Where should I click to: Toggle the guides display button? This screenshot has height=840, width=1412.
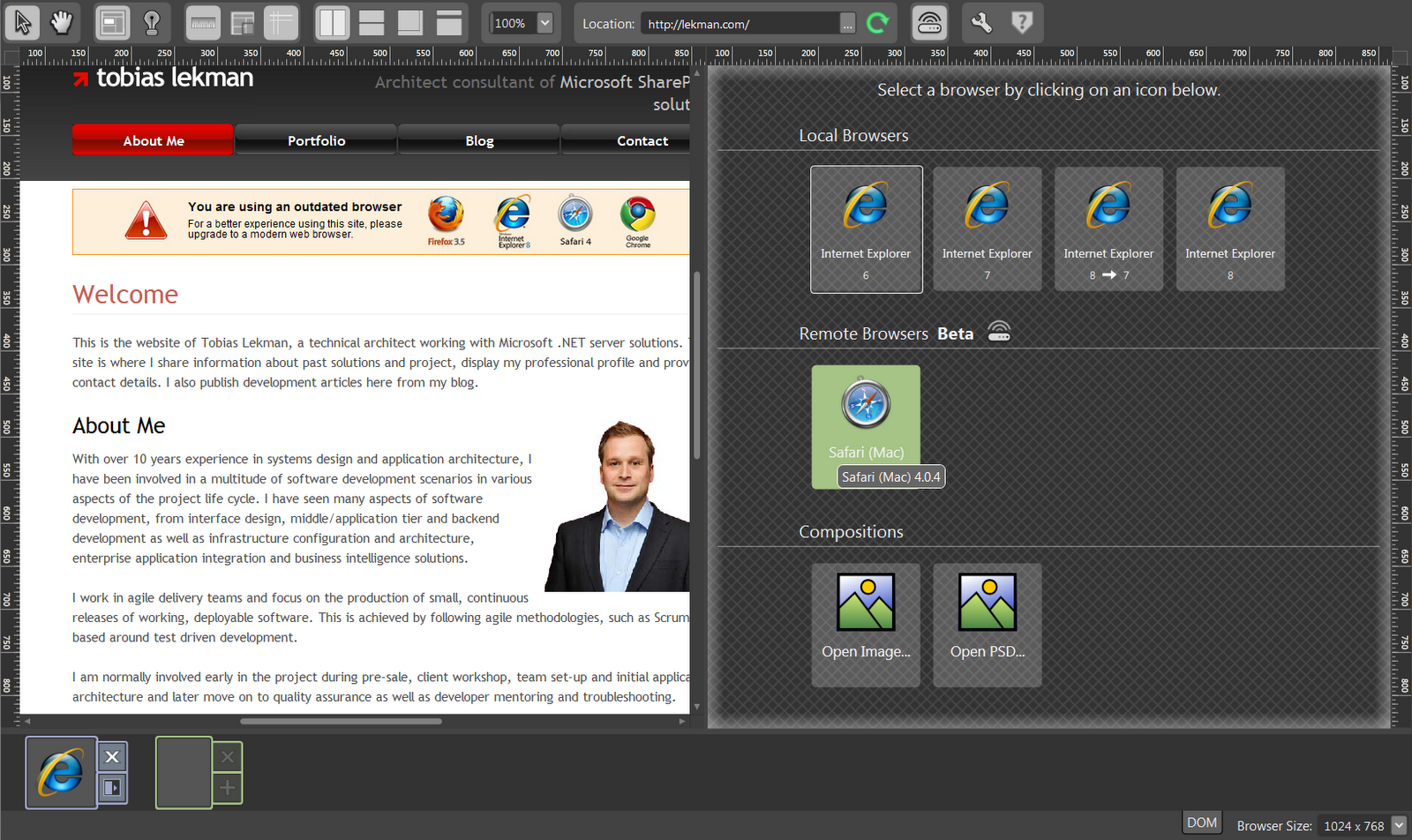(281, 23)
